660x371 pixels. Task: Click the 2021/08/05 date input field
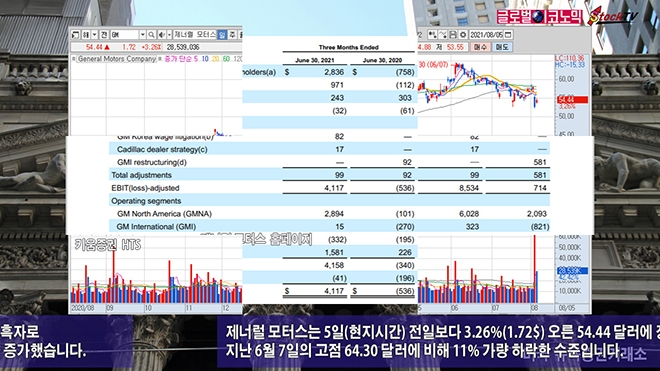[486, 35]
